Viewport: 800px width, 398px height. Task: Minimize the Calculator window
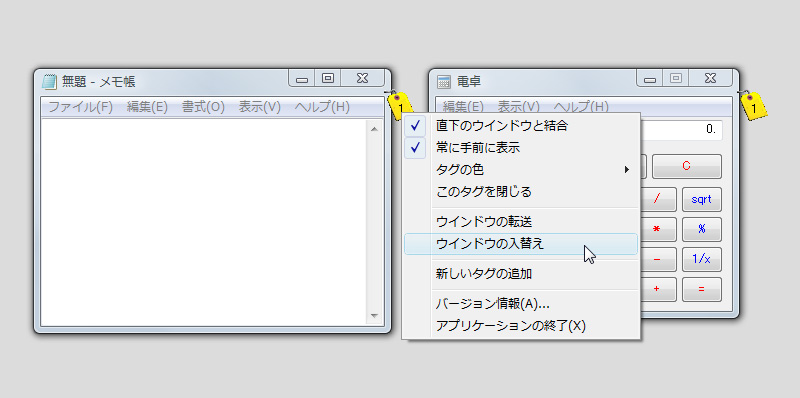(x=649, y=79)
